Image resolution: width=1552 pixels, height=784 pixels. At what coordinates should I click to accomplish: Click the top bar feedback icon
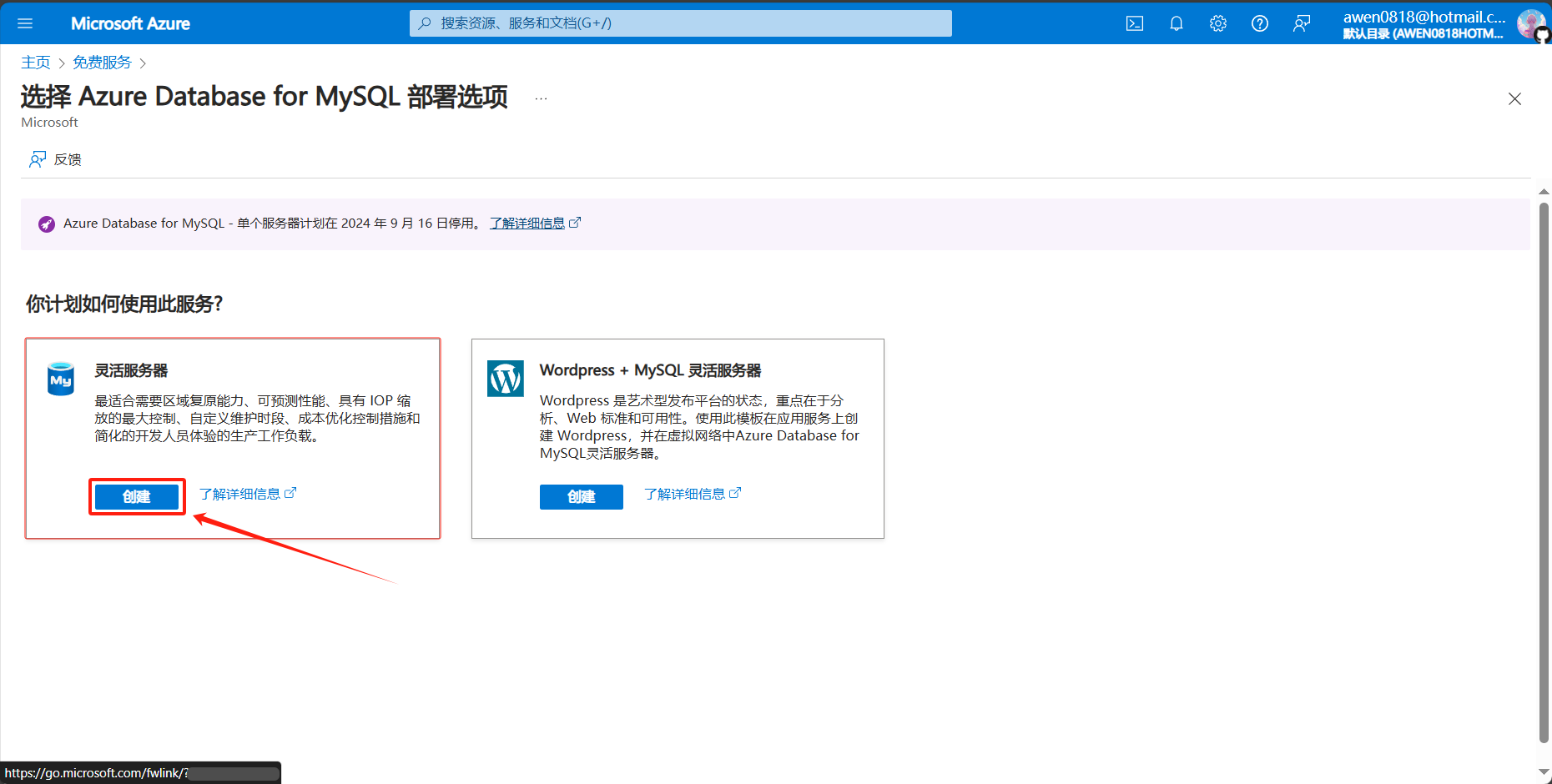(x=1302, y=23)
